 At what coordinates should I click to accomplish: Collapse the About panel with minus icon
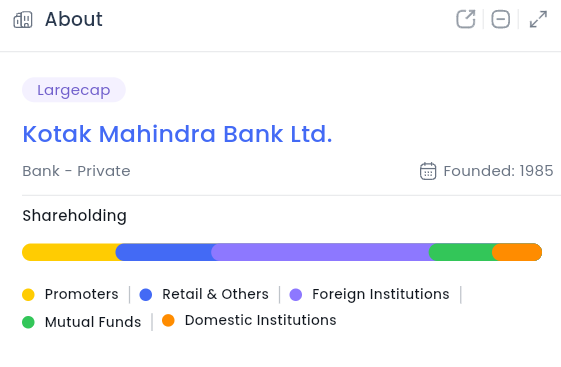click(501, 19)
